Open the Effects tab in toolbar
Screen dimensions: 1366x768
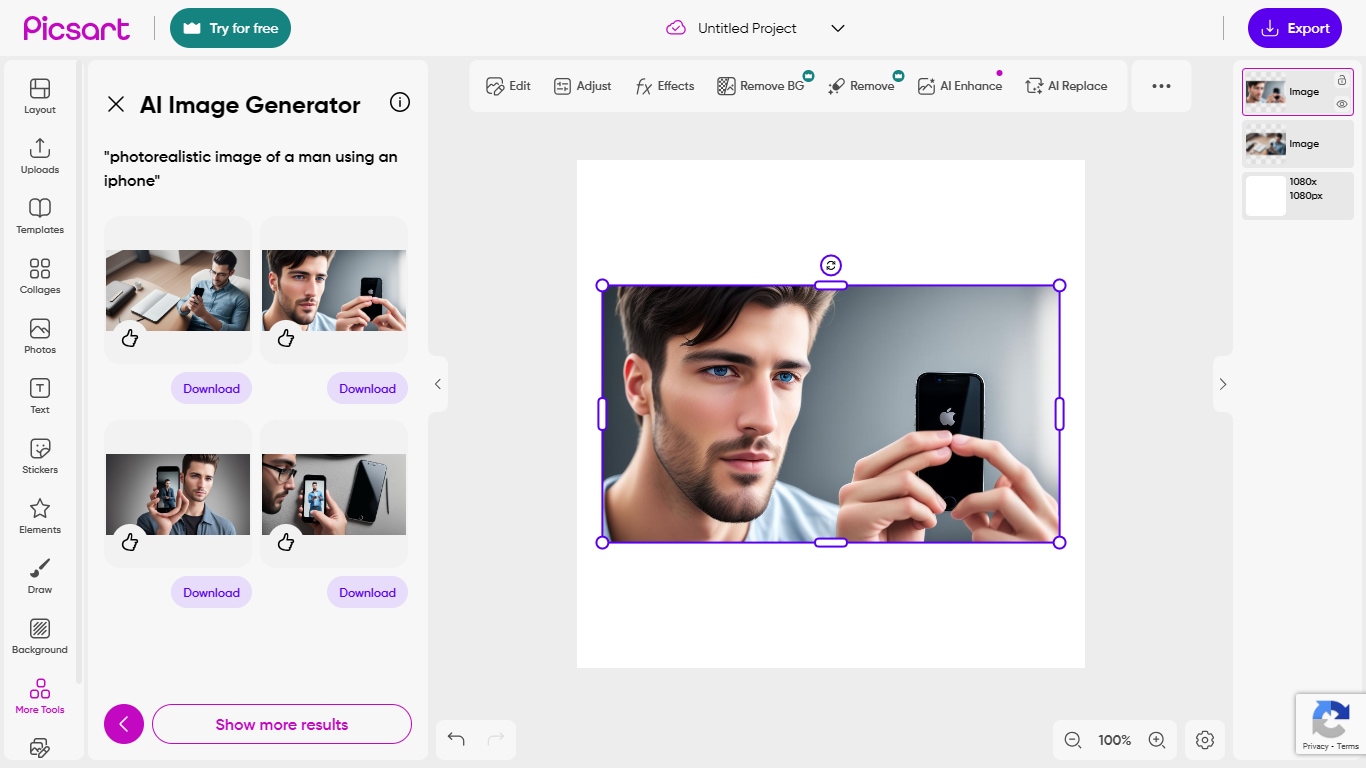pyautogui.click(x=665, y=86)
